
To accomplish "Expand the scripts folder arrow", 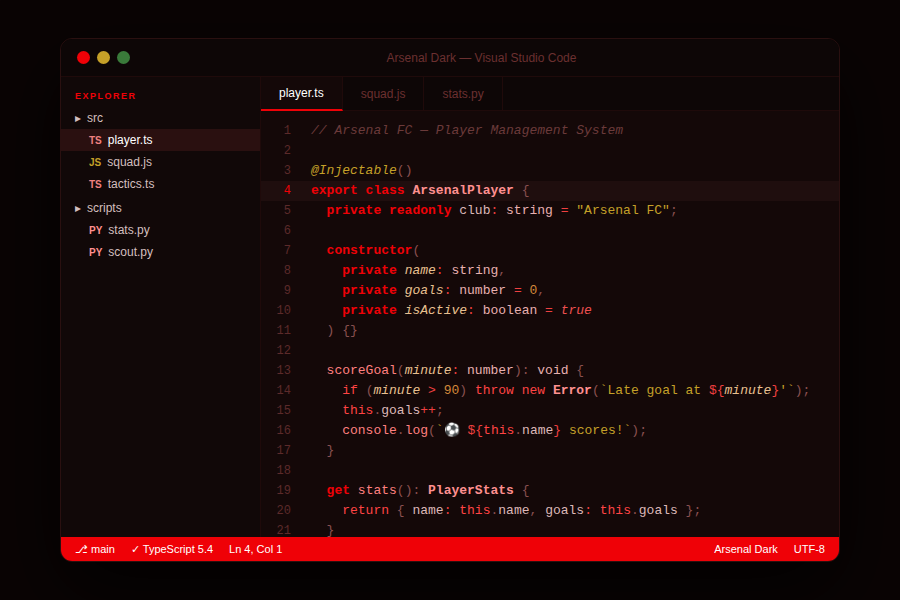I will click(x=77, y=209).
